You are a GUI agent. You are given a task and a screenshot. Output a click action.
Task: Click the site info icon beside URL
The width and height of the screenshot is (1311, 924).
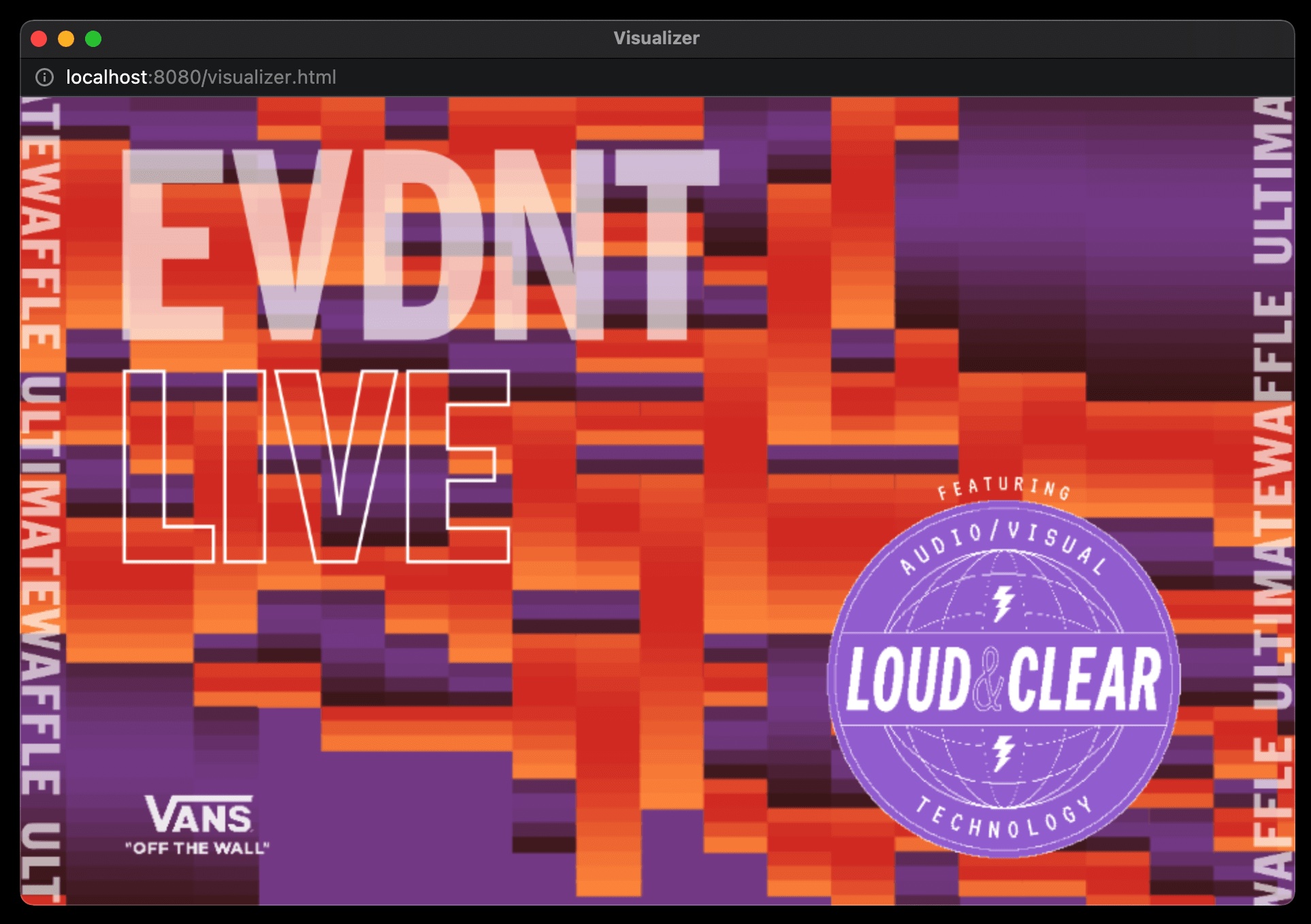[44, 78]
